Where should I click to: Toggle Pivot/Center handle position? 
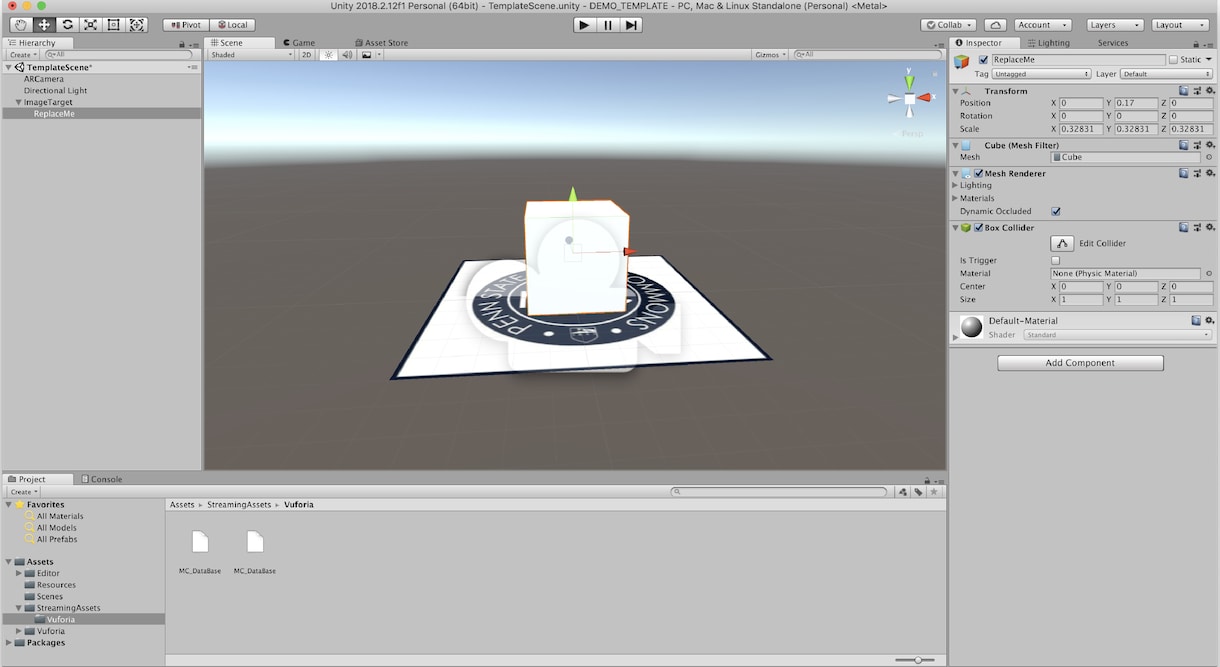(x=186, y=25)
